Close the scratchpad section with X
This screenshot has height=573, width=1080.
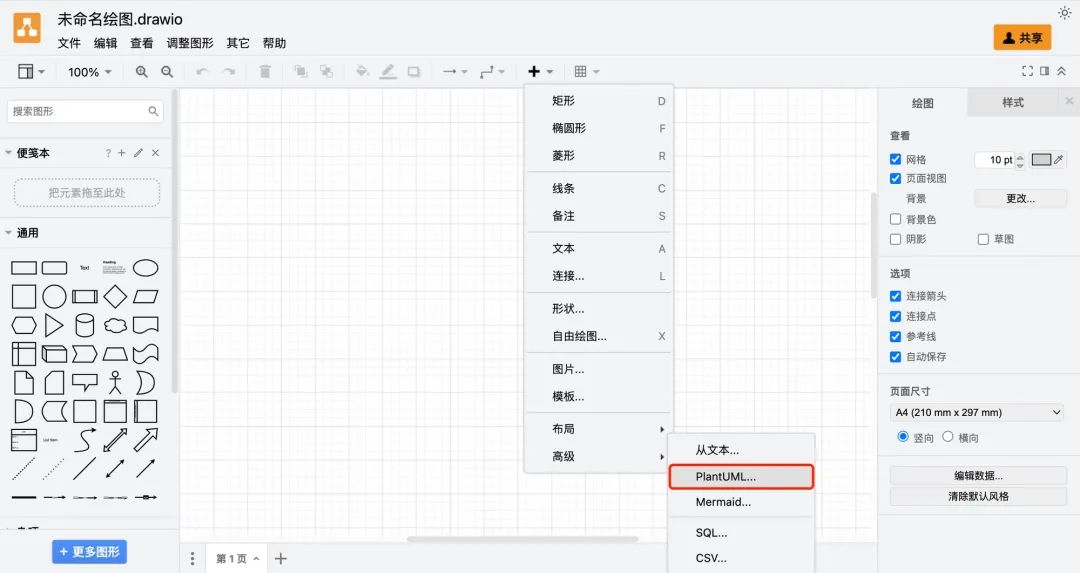156,153
